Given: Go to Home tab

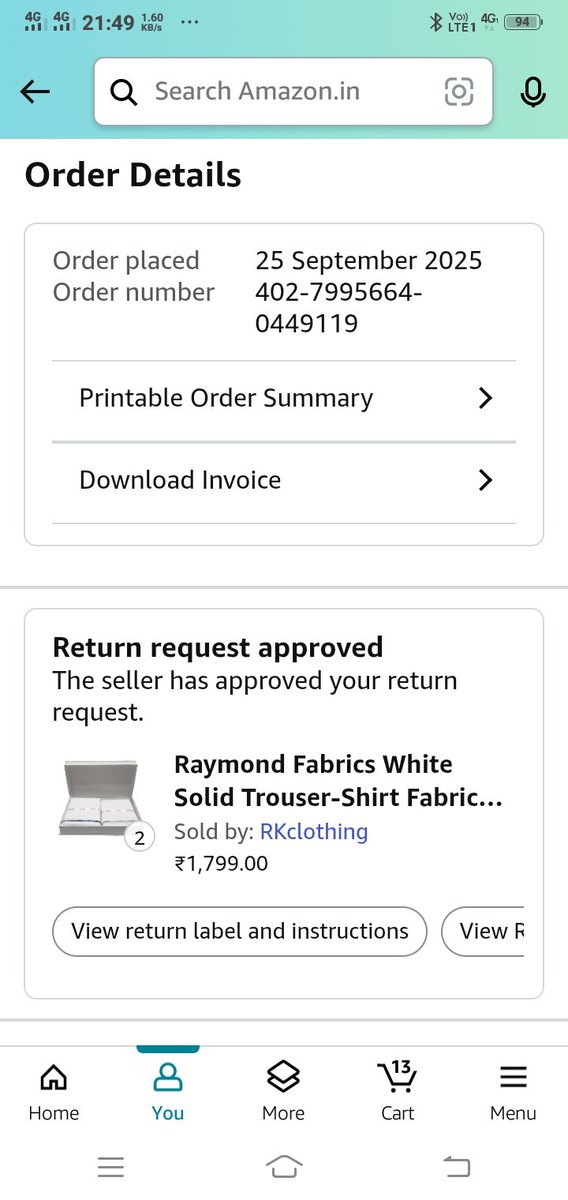Looking at the screenshot, I should [x=53, y=1091].
